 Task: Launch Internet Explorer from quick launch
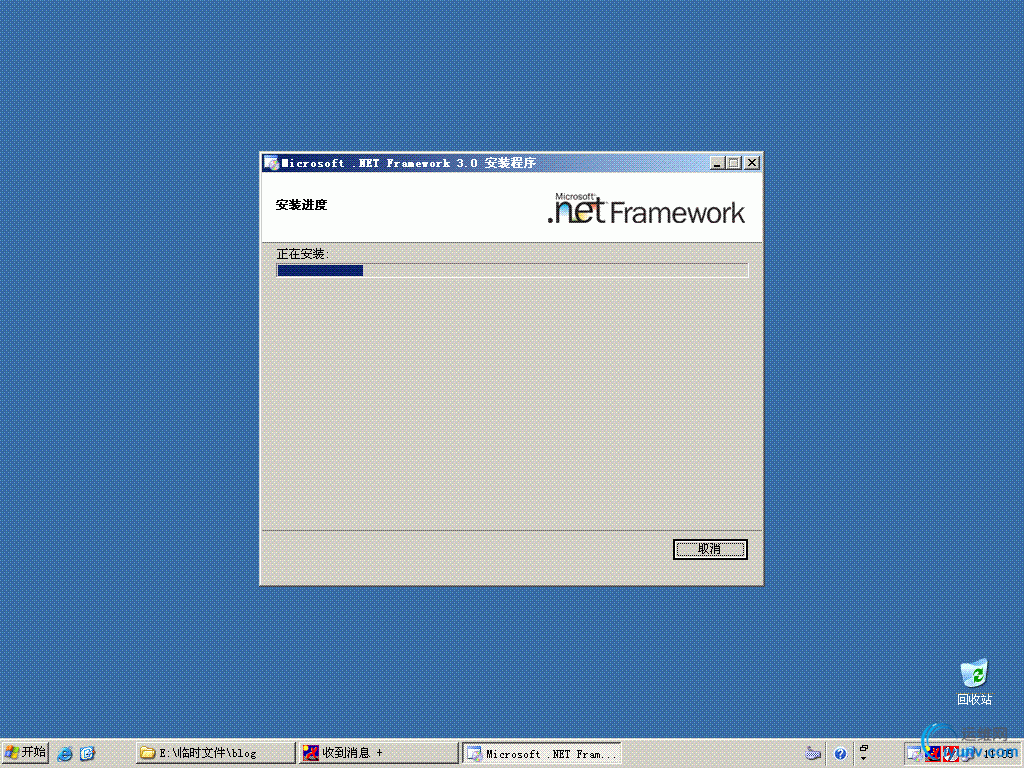[65, 754]
